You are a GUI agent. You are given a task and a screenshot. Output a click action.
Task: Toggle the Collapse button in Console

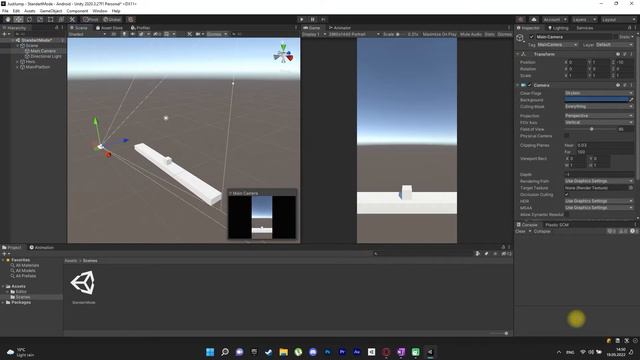click(542, 231)
